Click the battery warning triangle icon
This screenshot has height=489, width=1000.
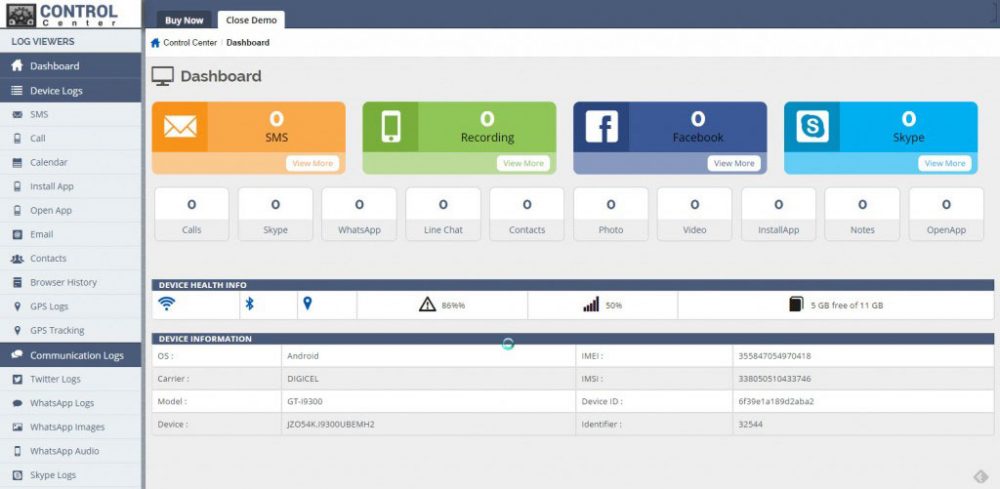tap(427, 305)
